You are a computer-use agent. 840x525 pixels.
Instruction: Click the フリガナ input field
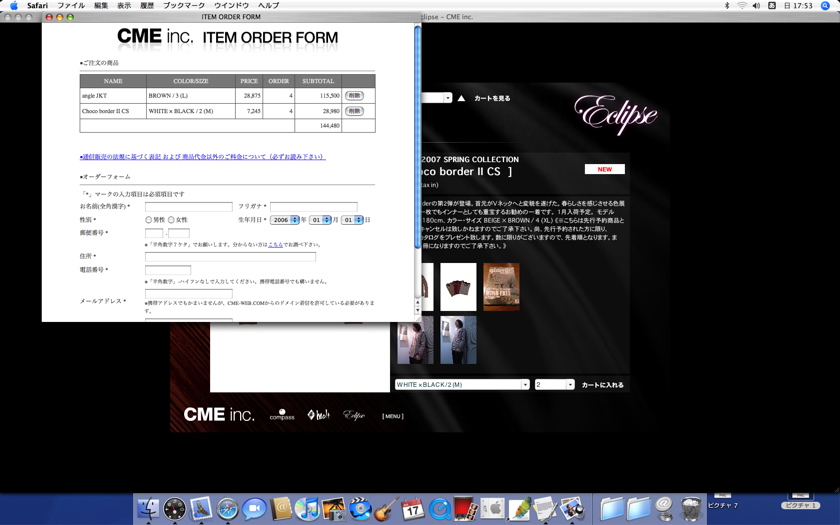(313, 207)
